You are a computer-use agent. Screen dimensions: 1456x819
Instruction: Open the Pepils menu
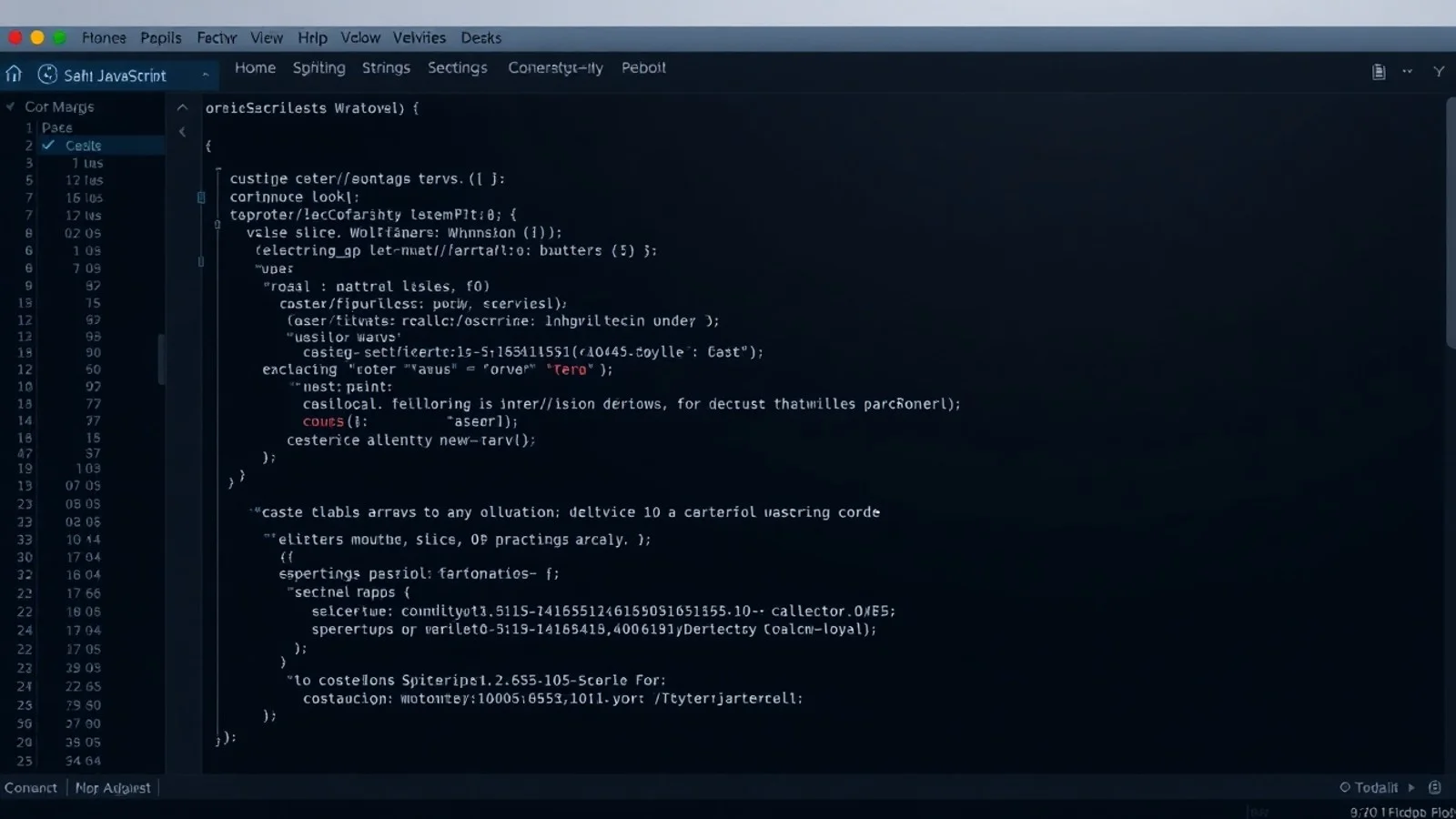(161, 37)
